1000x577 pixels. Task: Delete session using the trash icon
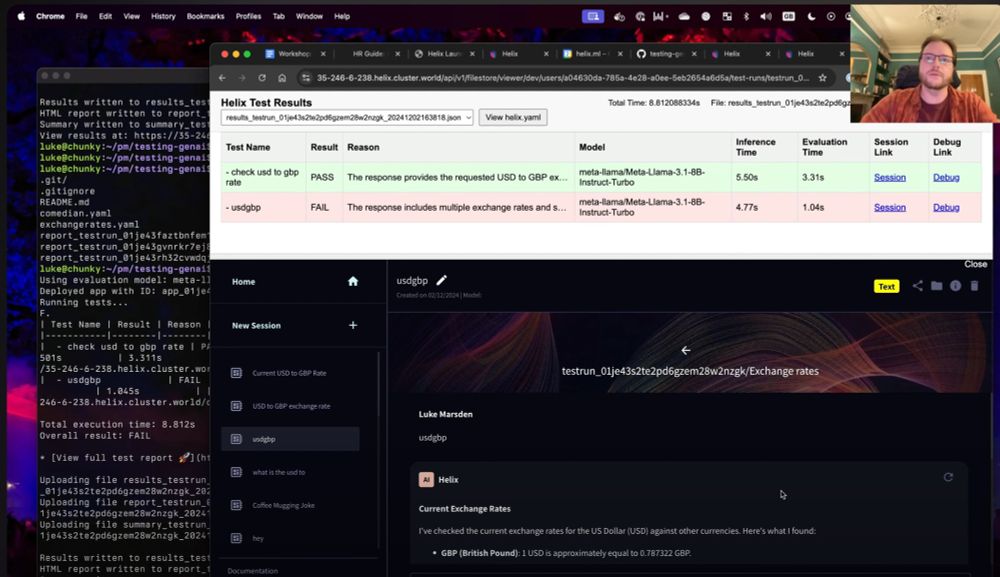click(974, 286)
